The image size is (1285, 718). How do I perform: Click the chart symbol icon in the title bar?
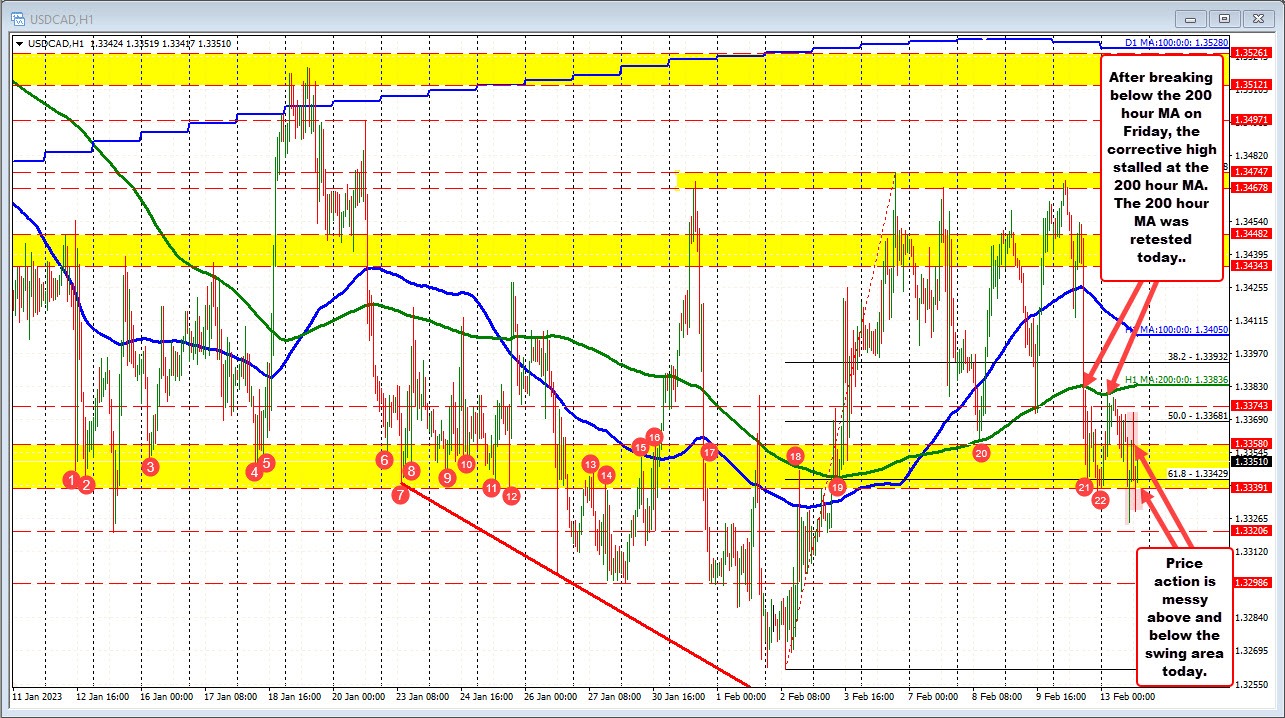click(x=19, y=17)
